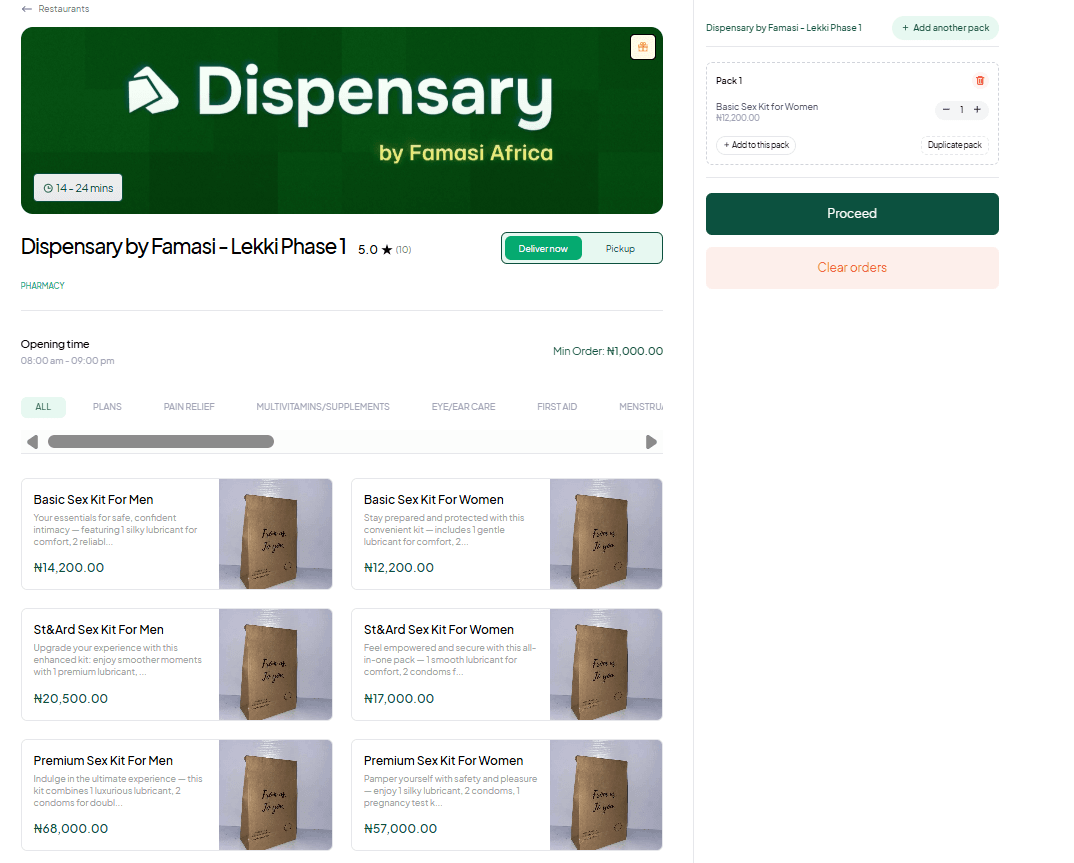Image resolution: width=1074 pixels, height=863 pixels.
Task: Click the 08:00 am - 09:00 pm hours
Action: 67,361
